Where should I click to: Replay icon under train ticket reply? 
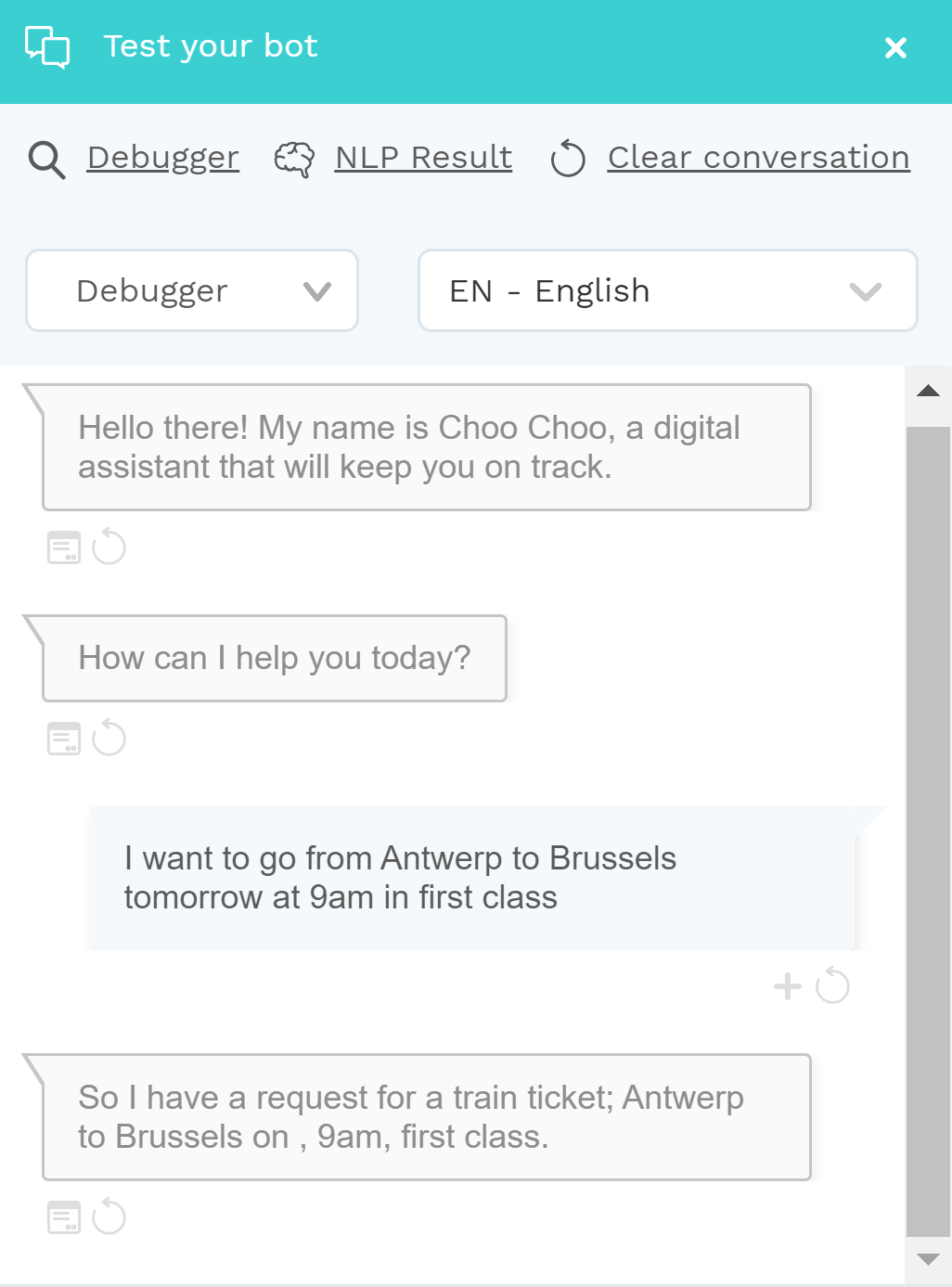(x=109, y=1216)
